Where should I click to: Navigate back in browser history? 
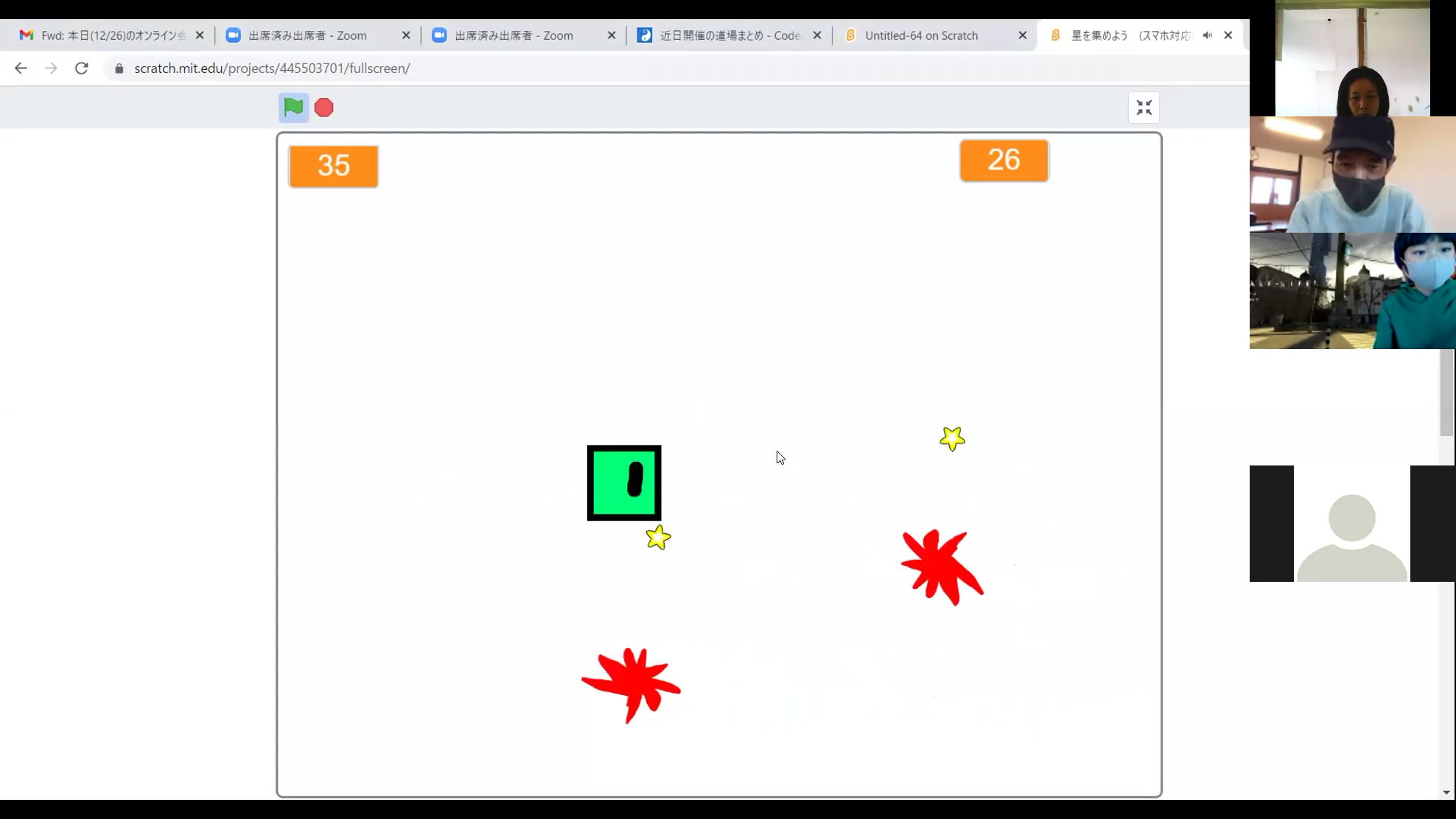[x=21, y=68]
